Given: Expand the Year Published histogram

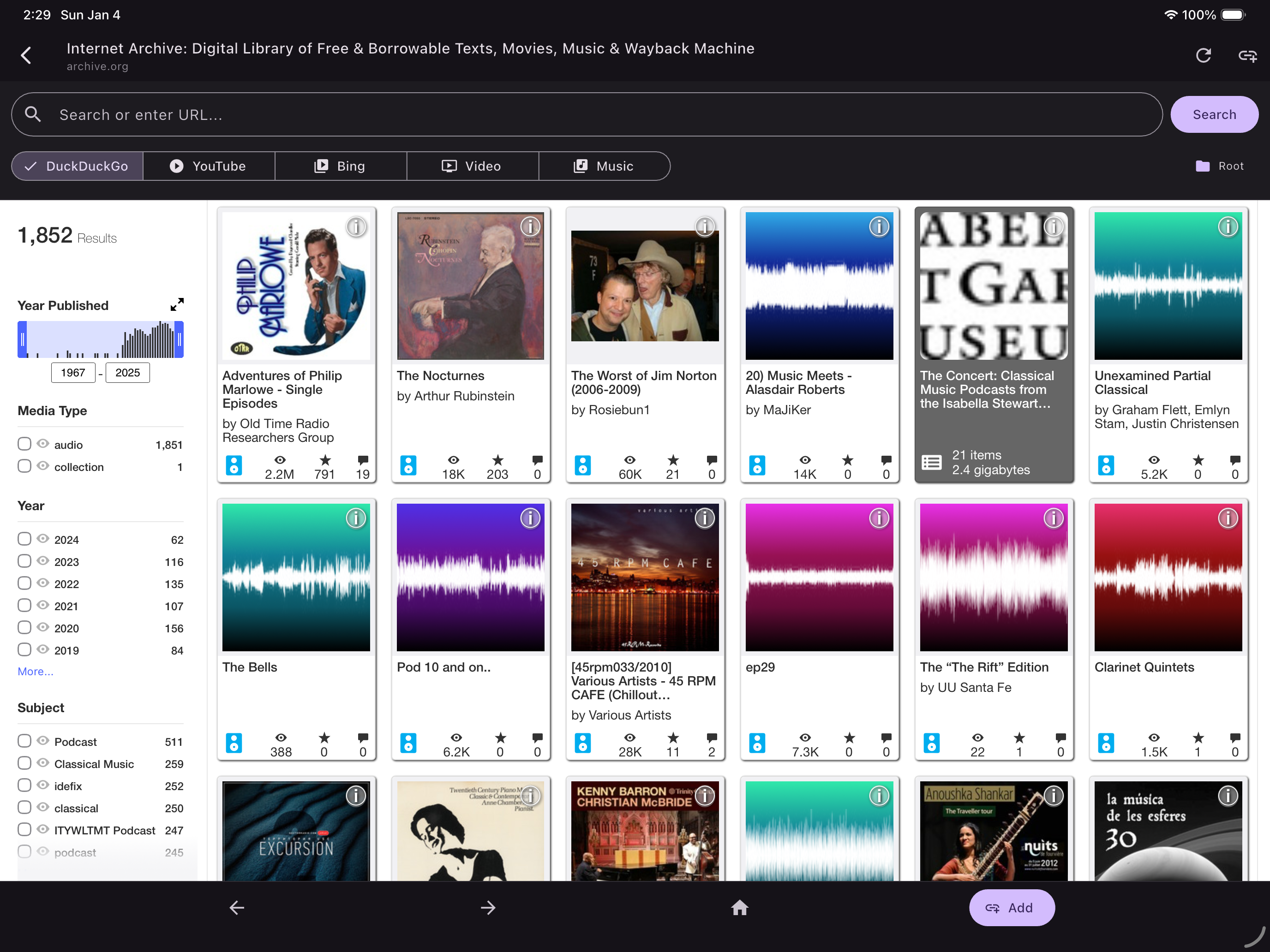Looking at the screenshot, I should tap(177, 304).
